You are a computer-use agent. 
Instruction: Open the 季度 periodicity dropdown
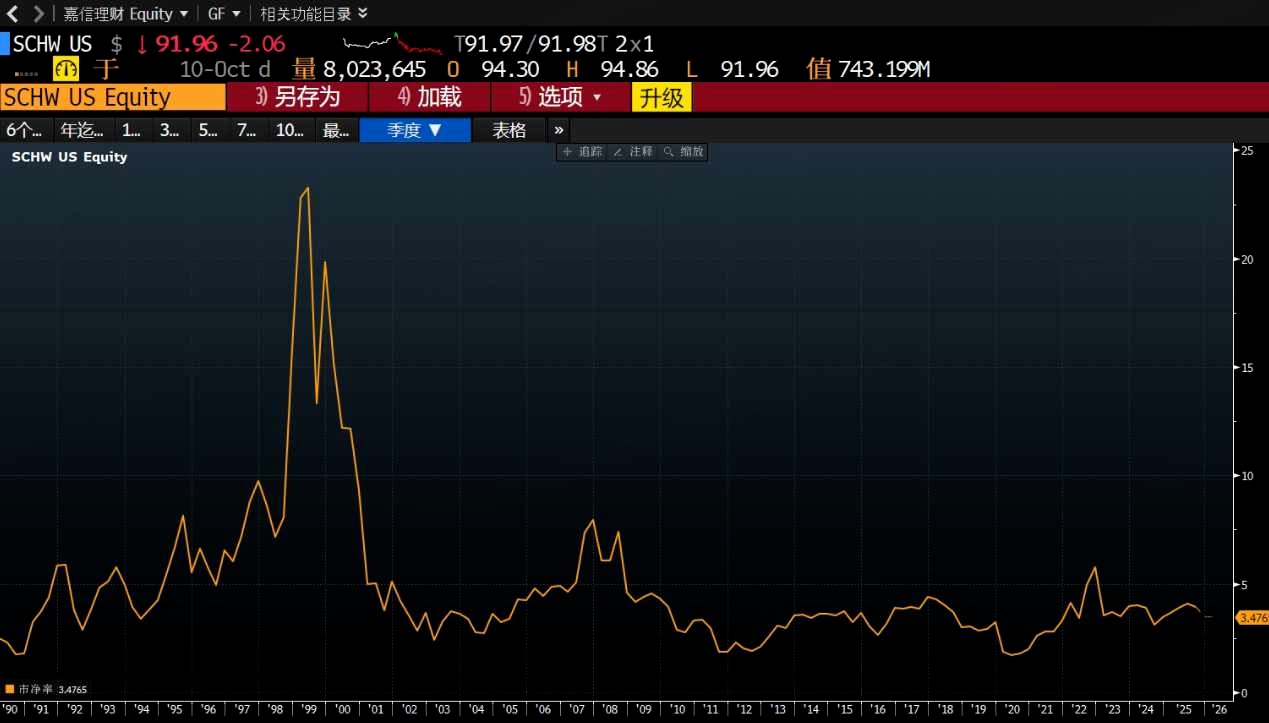click(415, 130)
